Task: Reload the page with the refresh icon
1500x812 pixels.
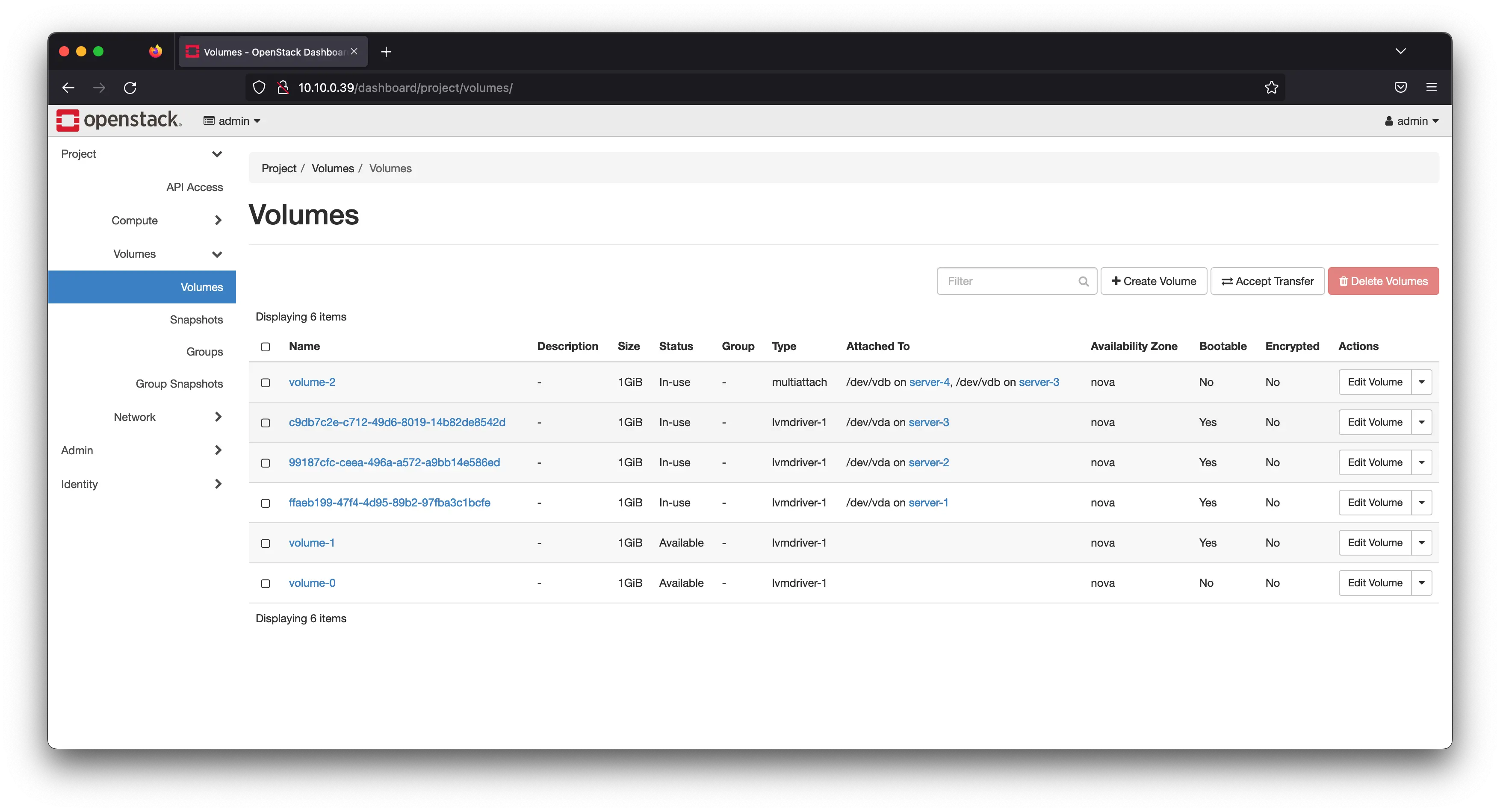Action: pyautogui.click(x=130, y=87)
